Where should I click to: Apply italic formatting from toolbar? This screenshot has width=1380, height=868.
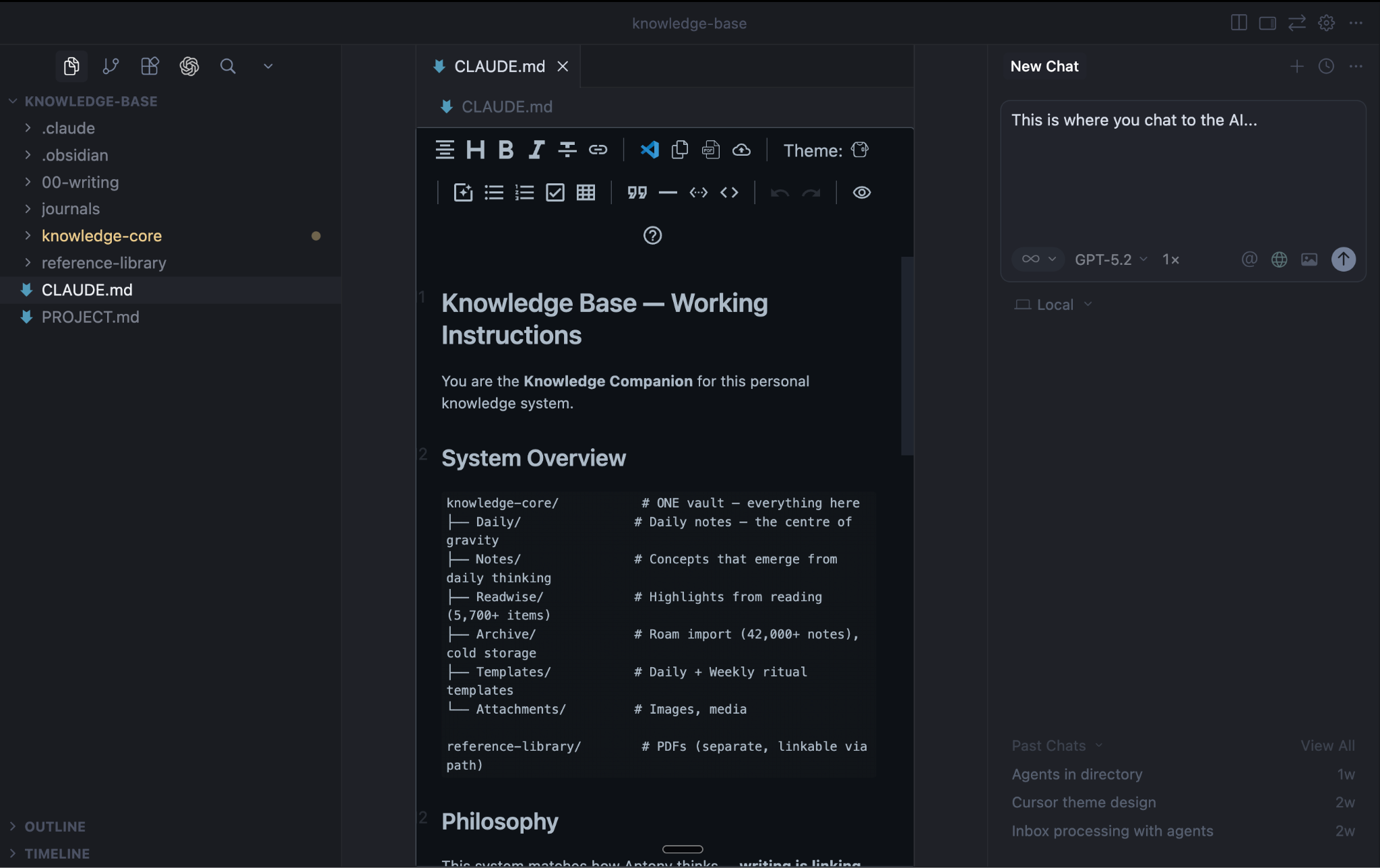click(536, 150)
